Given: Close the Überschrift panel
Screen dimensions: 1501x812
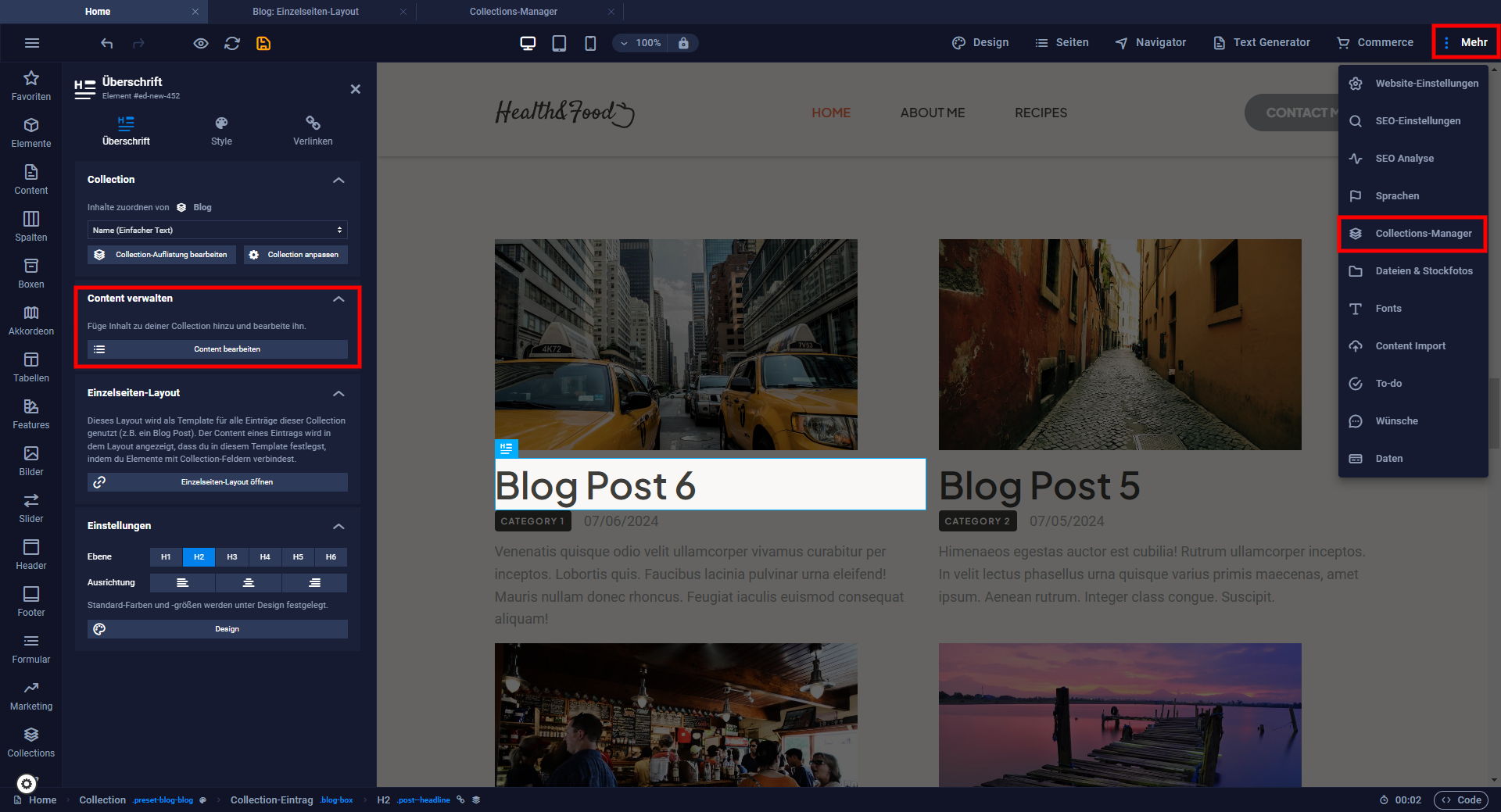Looking at the screenshot, I should (356, 89).
